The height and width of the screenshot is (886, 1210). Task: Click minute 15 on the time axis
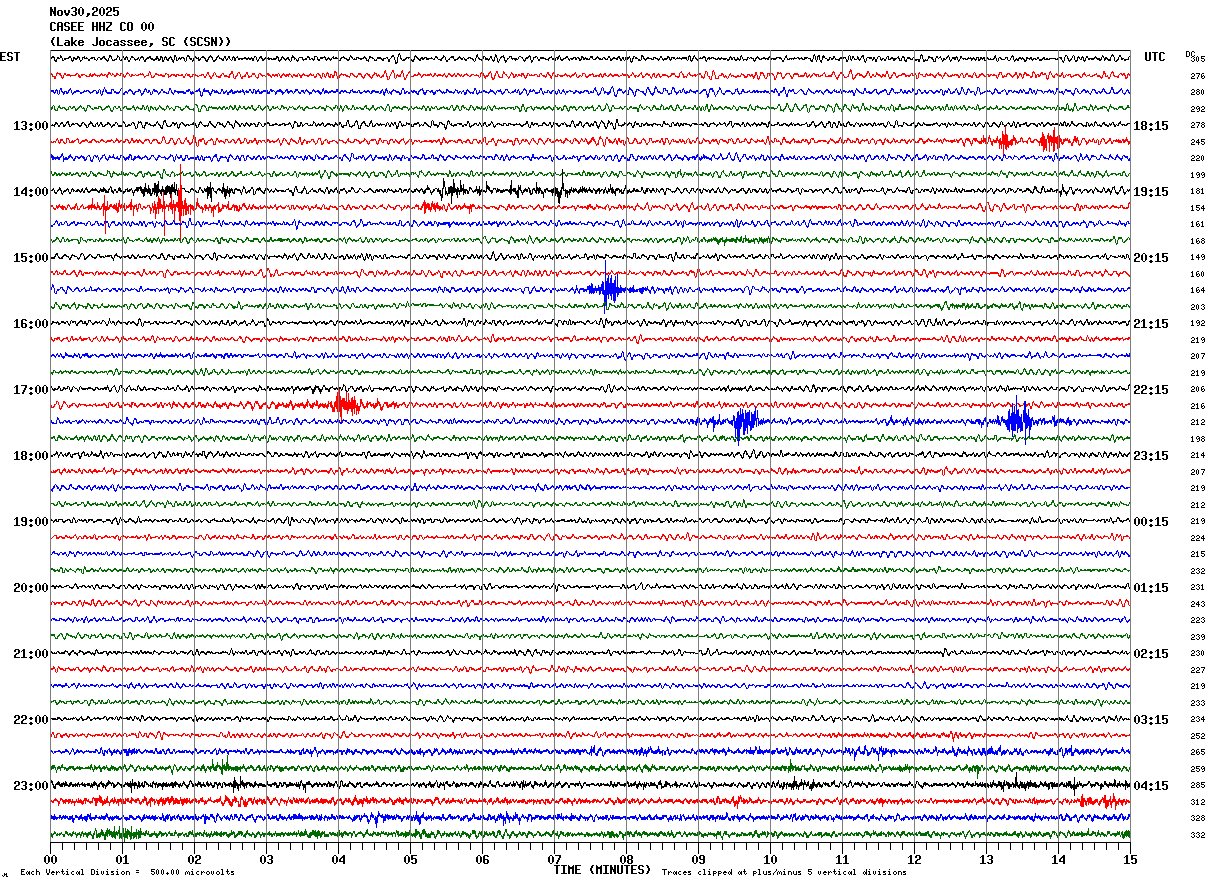coord(1130,859)
